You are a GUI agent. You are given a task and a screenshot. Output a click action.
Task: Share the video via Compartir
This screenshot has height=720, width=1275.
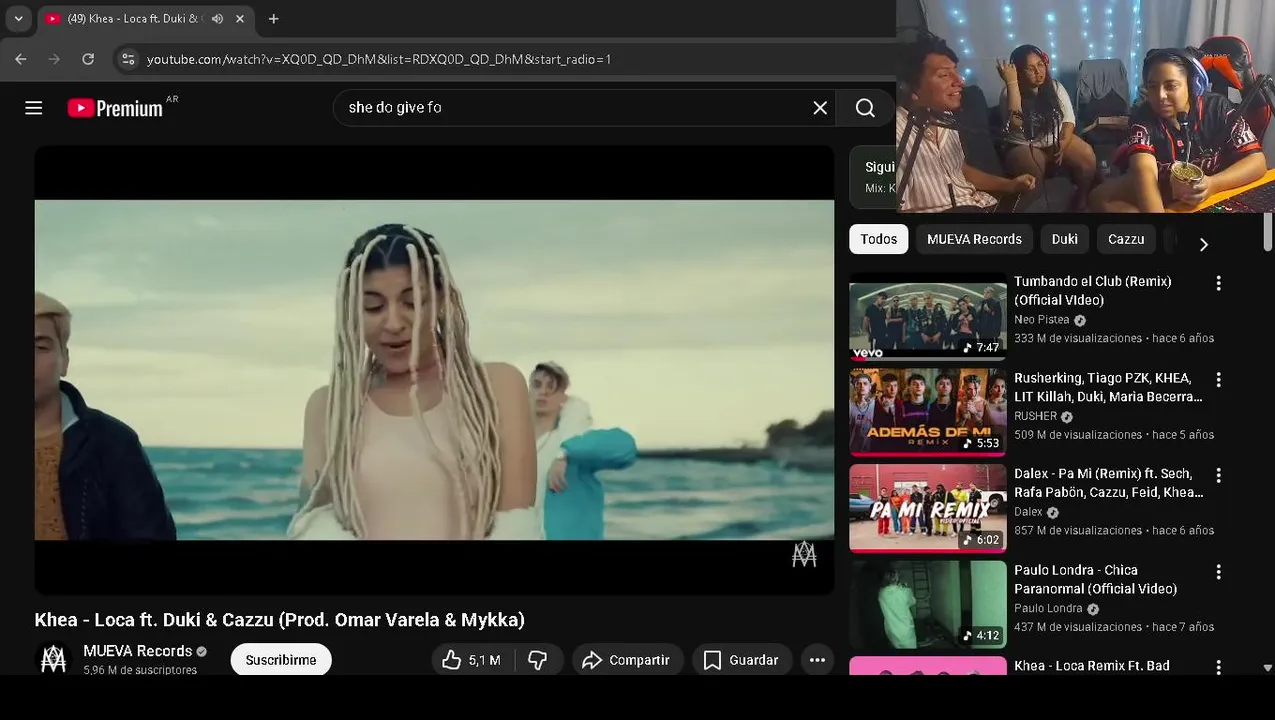tap(627, 660)
